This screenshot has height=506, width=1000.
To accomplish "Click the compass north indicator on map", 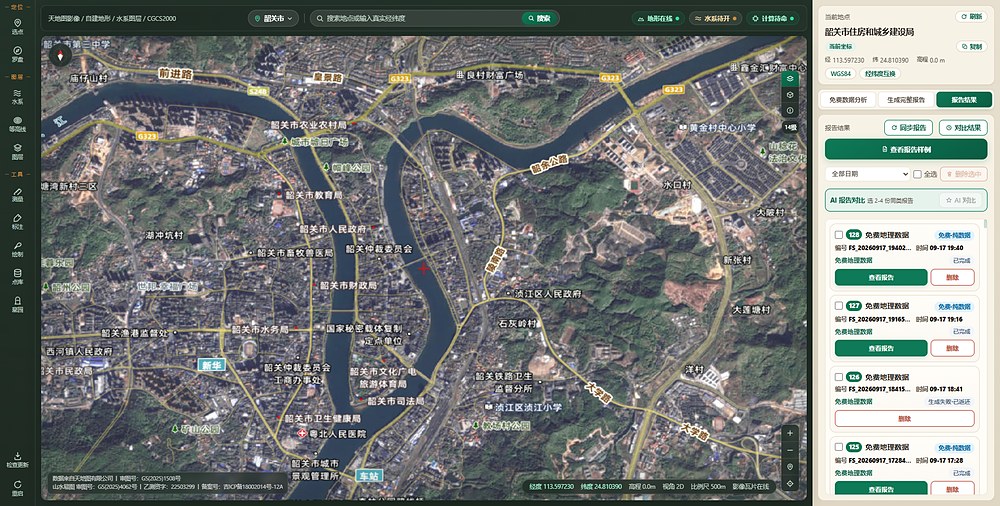I will click(61, 56).
